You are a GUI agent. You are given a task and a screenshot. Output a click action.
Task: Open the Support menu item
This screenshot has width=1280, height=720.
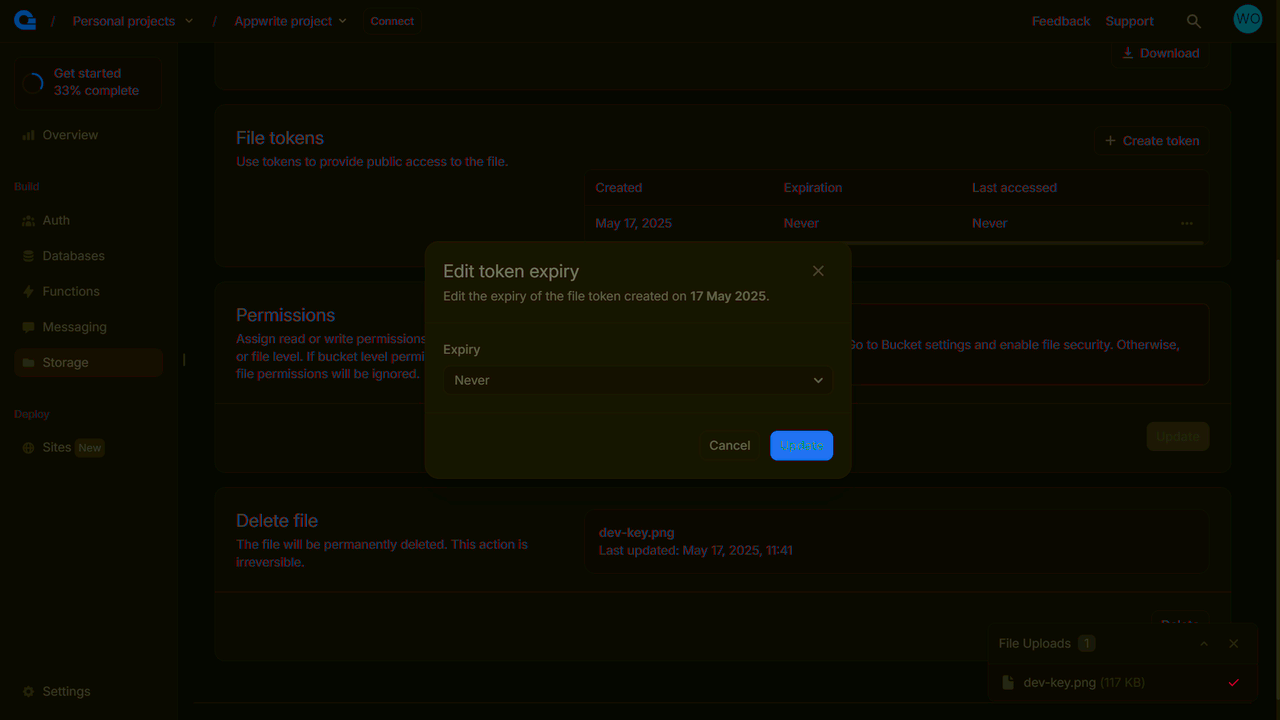click(x=1129, y=20)
